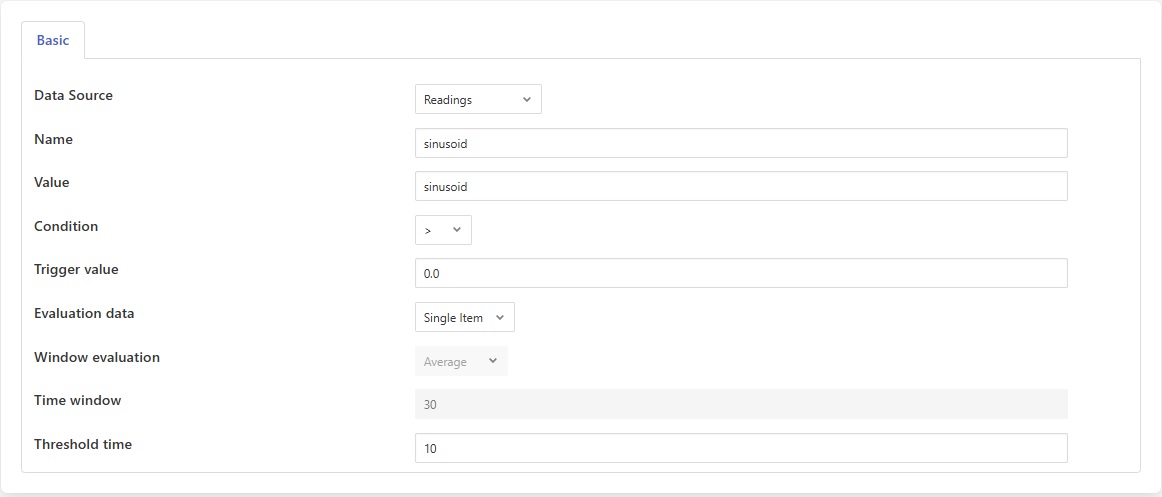
Task: Click the Condition label text
Action: [66, 227]
